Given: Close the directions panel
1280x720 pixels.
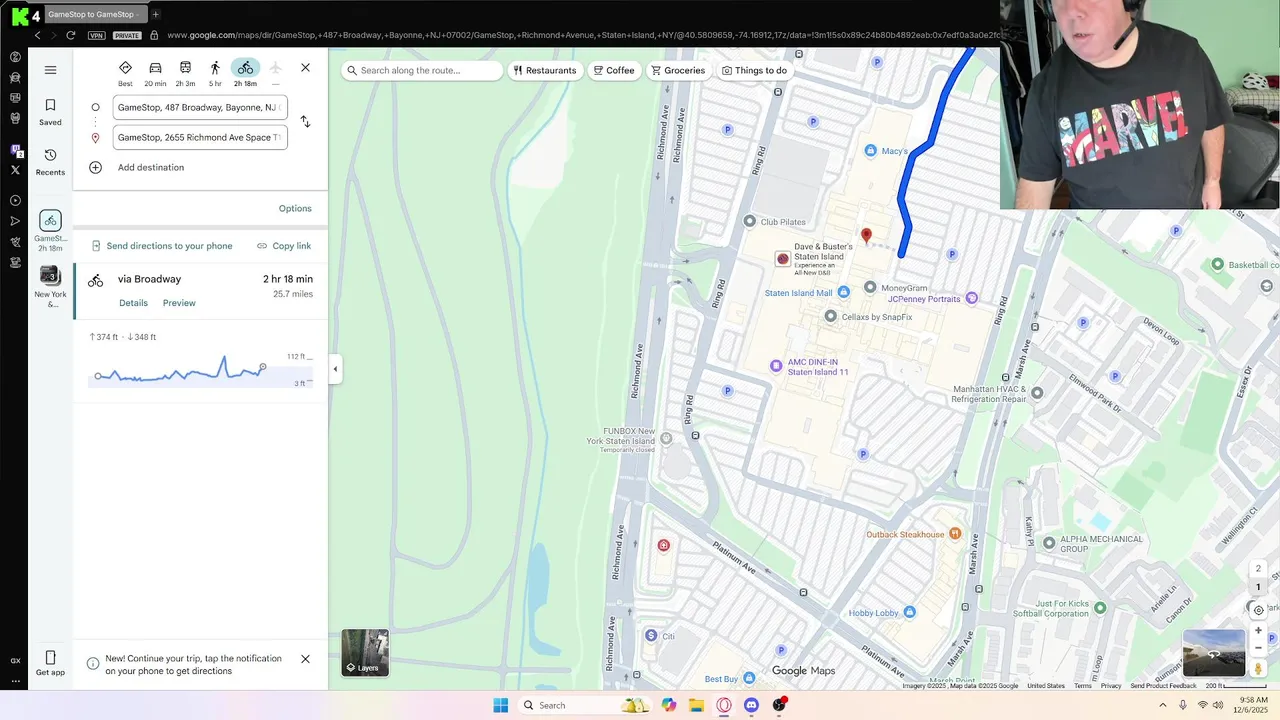Looking at the screenshot, I should [305, 68].
